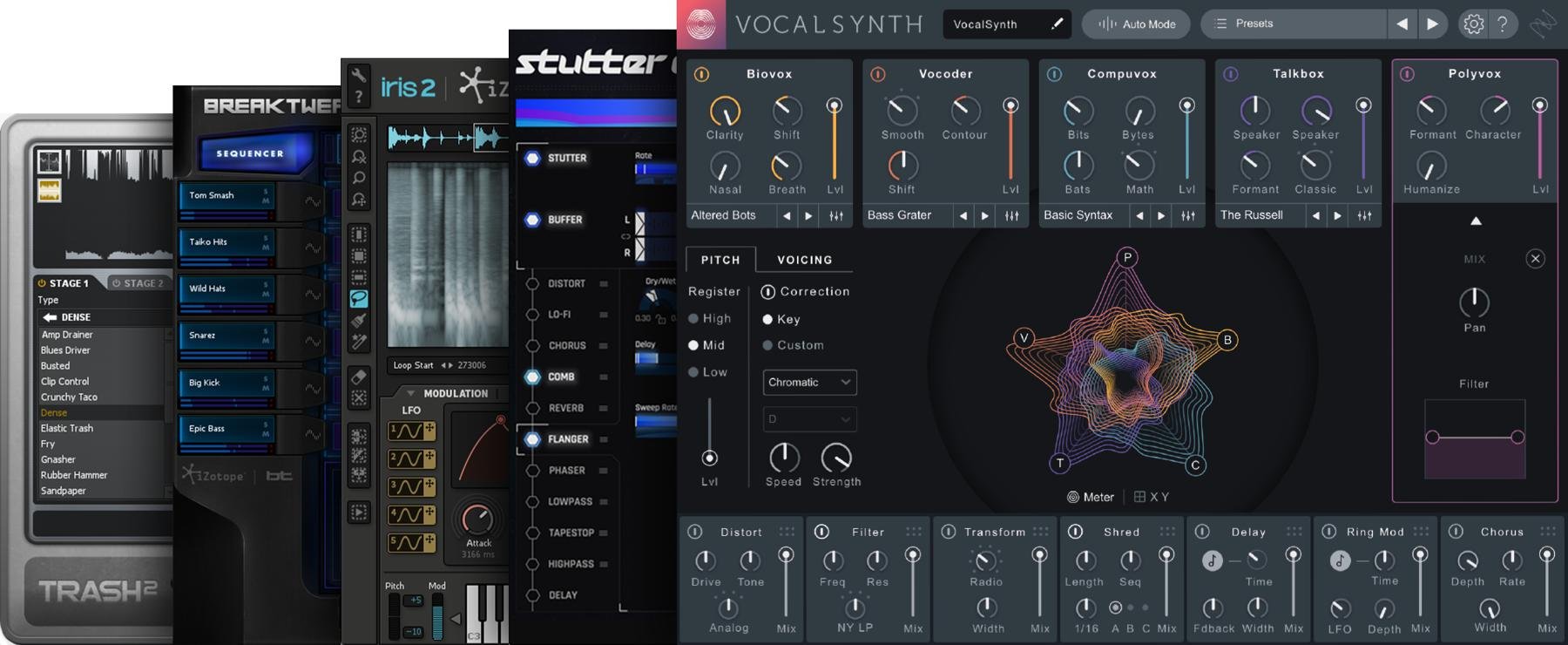Select High register option
The width and height of the screenshot is (1568, 645).
(x=710, y=319)
